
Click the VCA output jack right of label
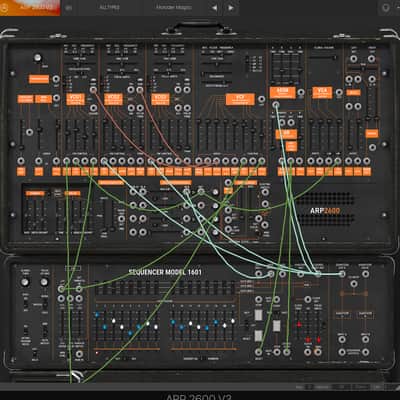click(339, 92)
